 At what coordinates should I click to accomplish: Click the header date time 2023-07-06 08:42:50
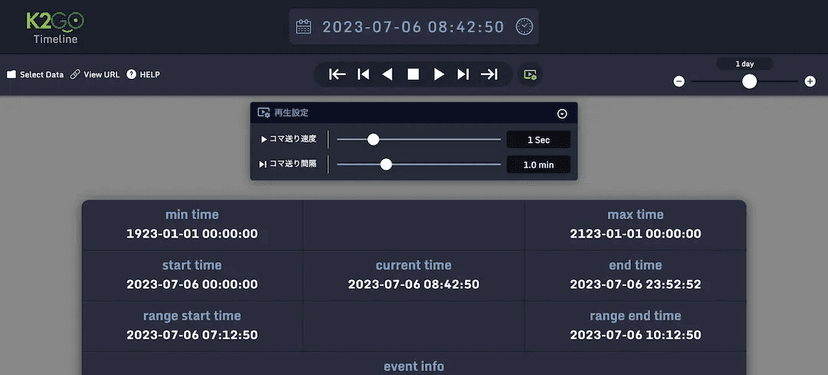coord(413,27)
